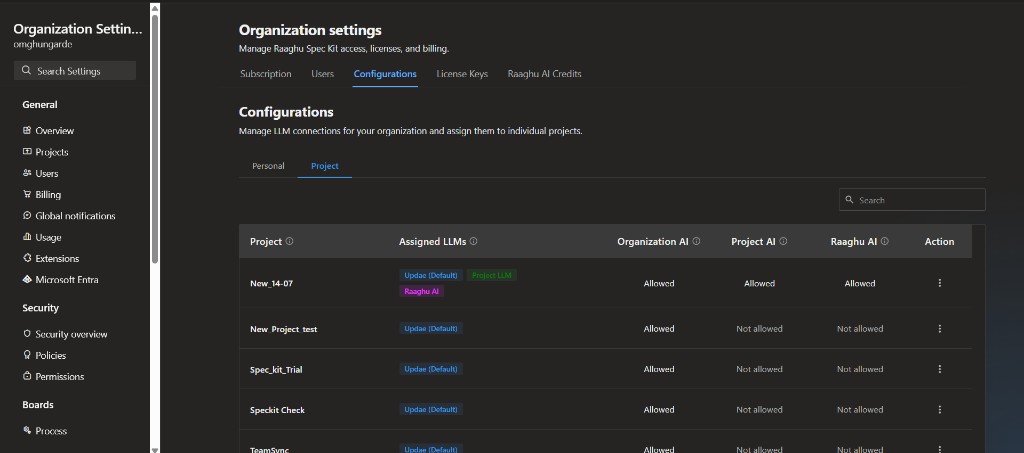Open Process under Boards

[51, 431]
